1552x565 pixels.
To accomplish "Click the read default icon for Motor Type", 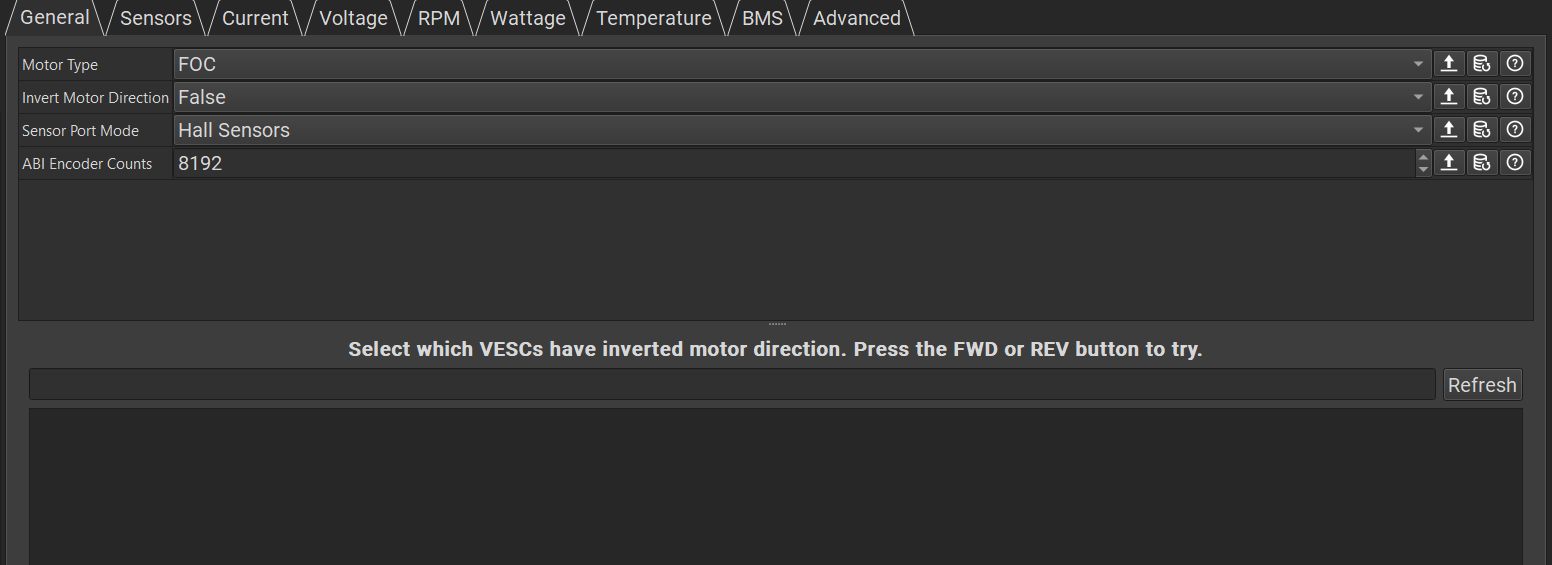I will [1481, 64].
